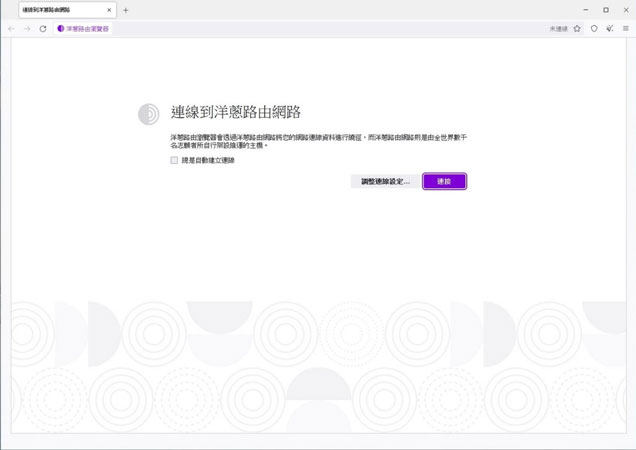Open the hamburger application menu
636x450 pixels.
(626, 28)
